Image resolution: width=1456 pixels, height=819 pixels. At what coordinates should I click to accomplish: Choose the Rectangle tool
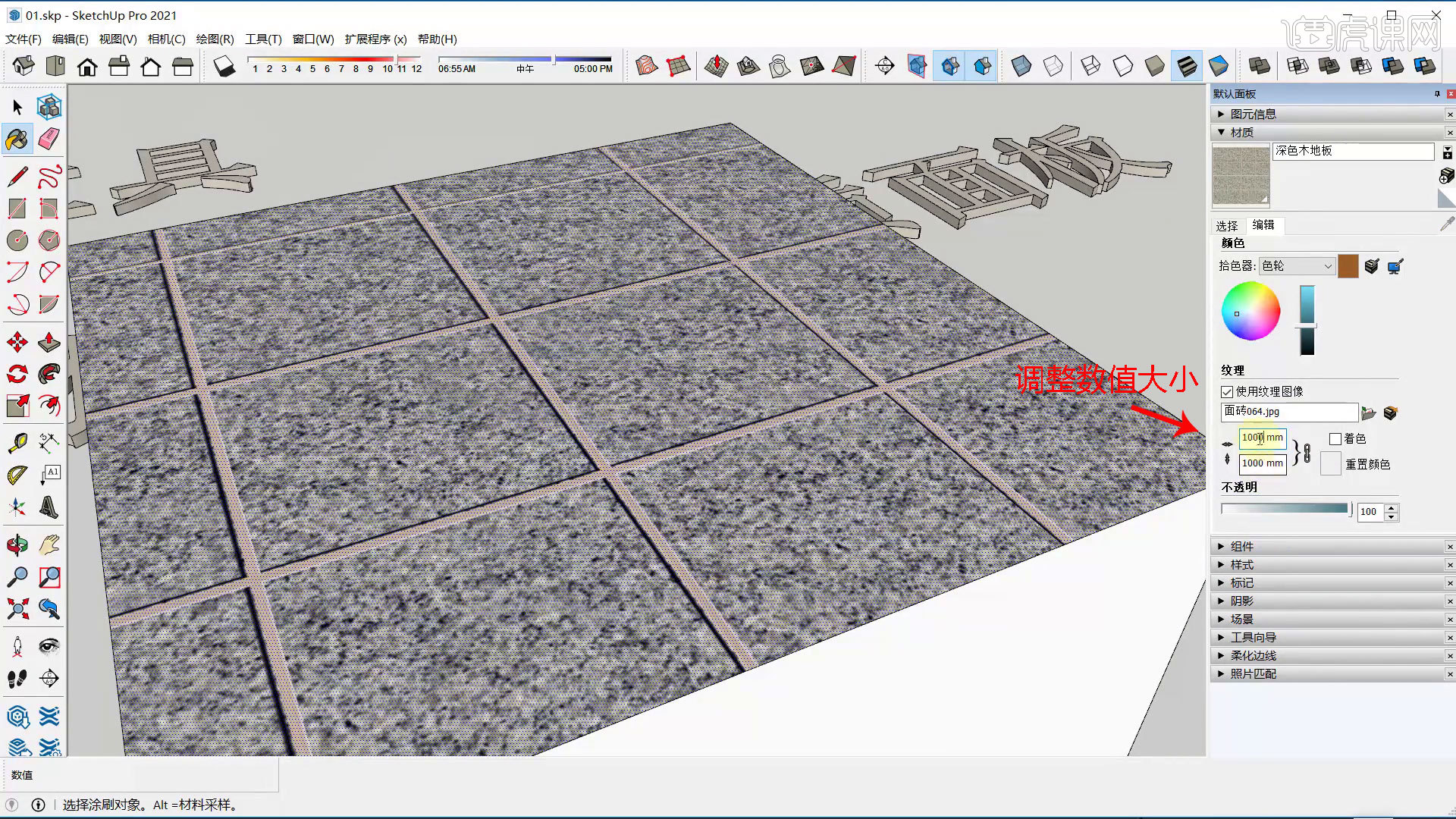17,209
